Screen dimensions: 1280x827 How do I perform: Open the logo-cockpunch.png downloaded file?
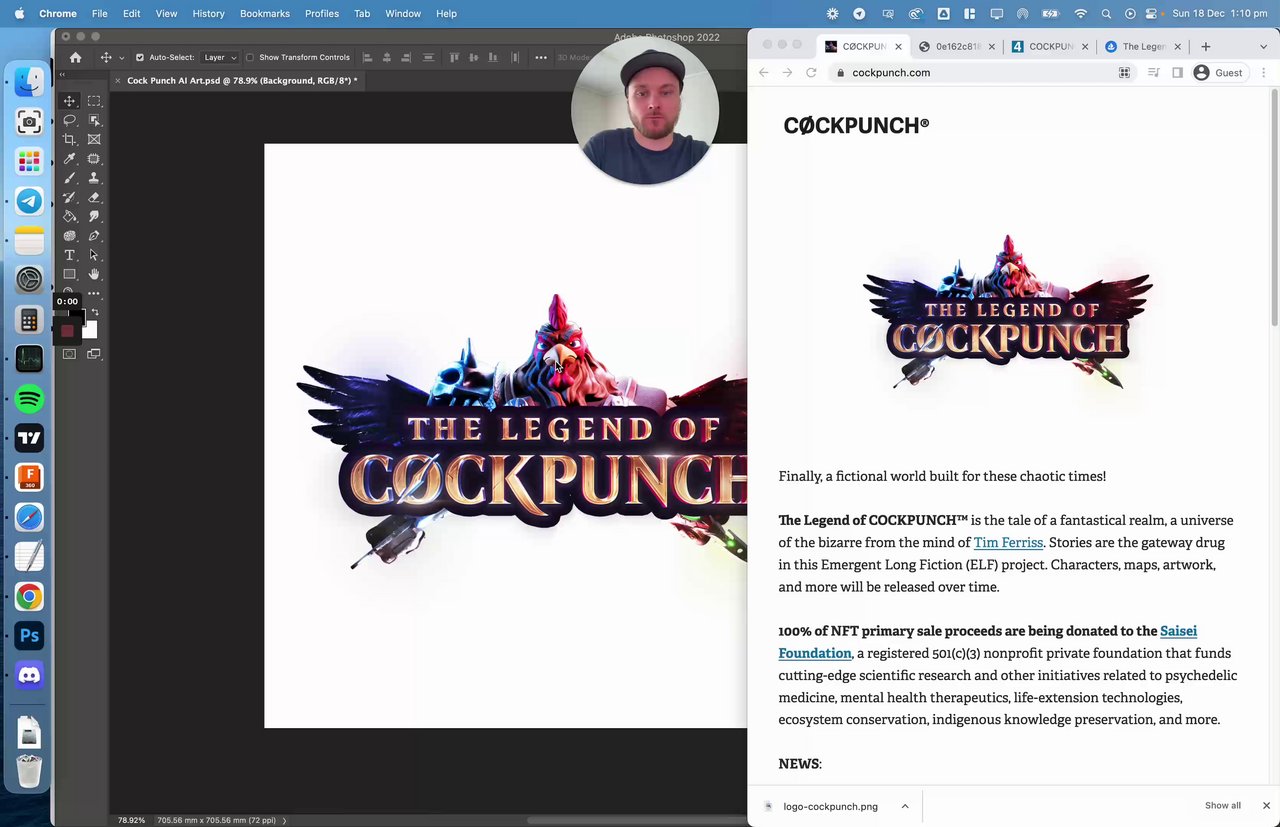pos(828,806)
